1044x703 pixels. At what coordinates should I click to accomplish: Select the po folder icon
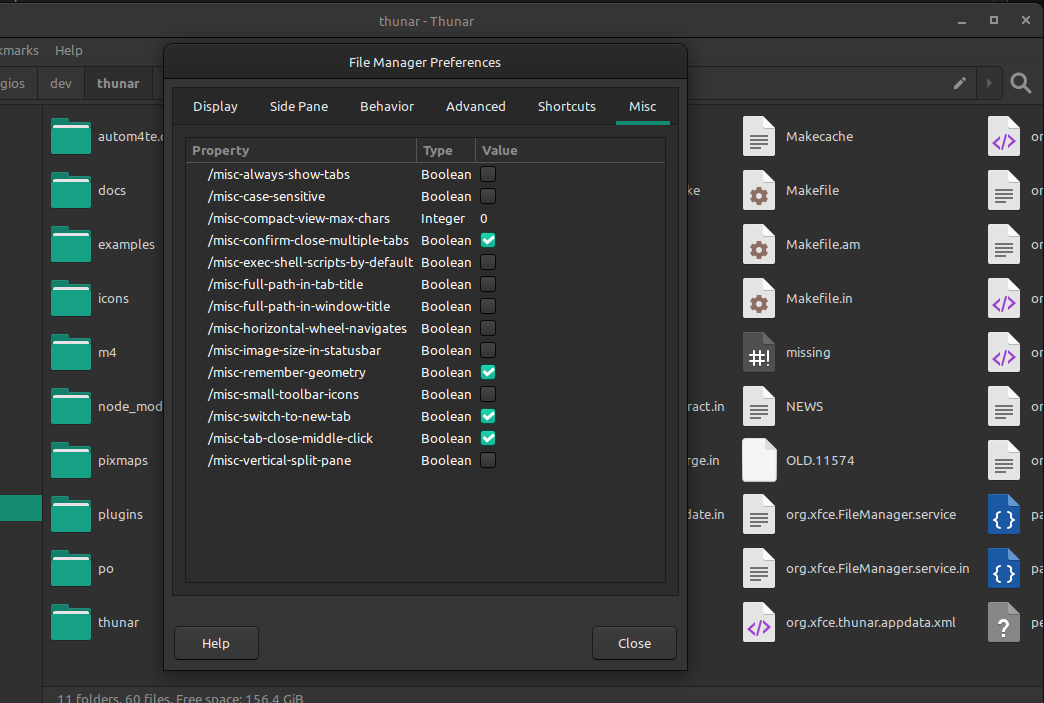71,568
